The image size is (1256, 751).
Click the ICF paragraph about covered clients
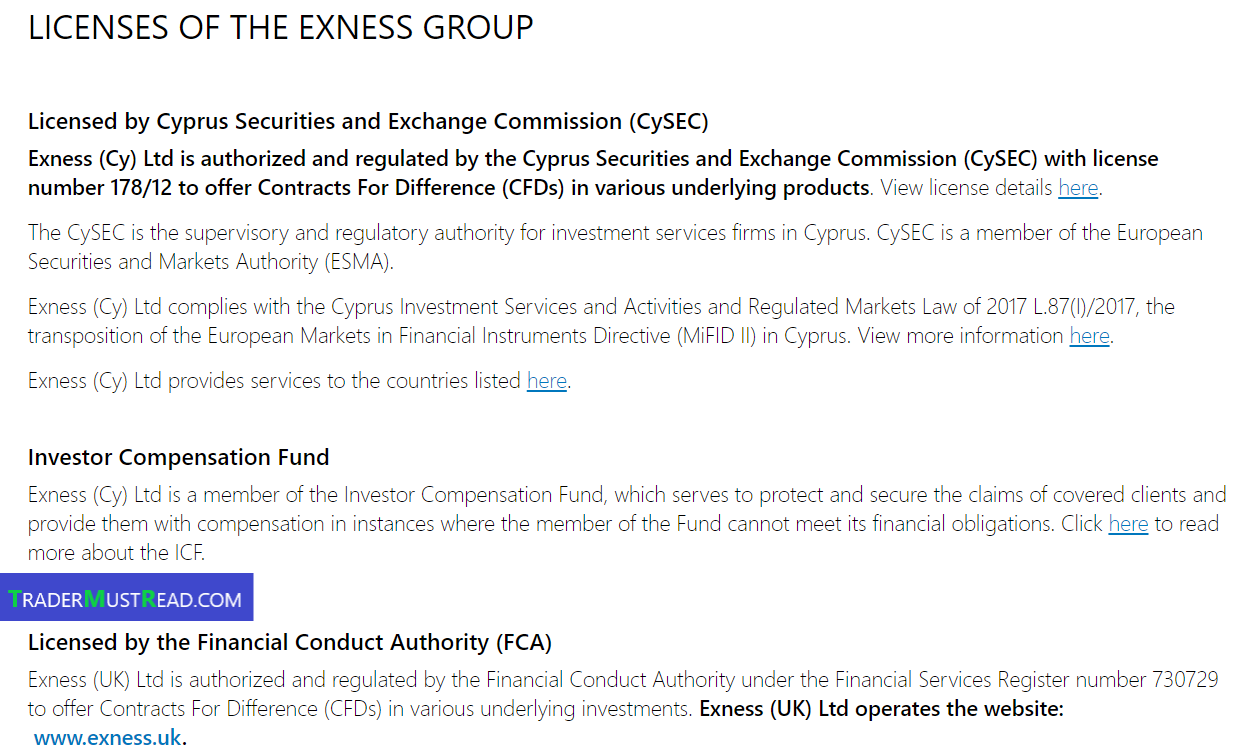pyautogui.click(x=627, y=524)
